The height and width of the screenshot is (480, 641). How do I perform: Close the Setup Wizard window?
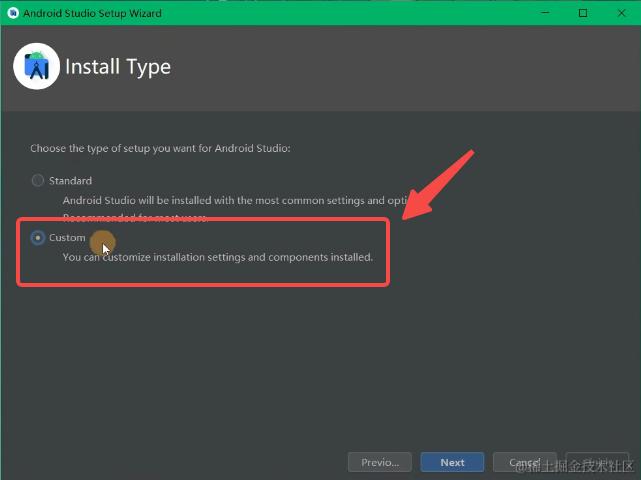[621, 13]
